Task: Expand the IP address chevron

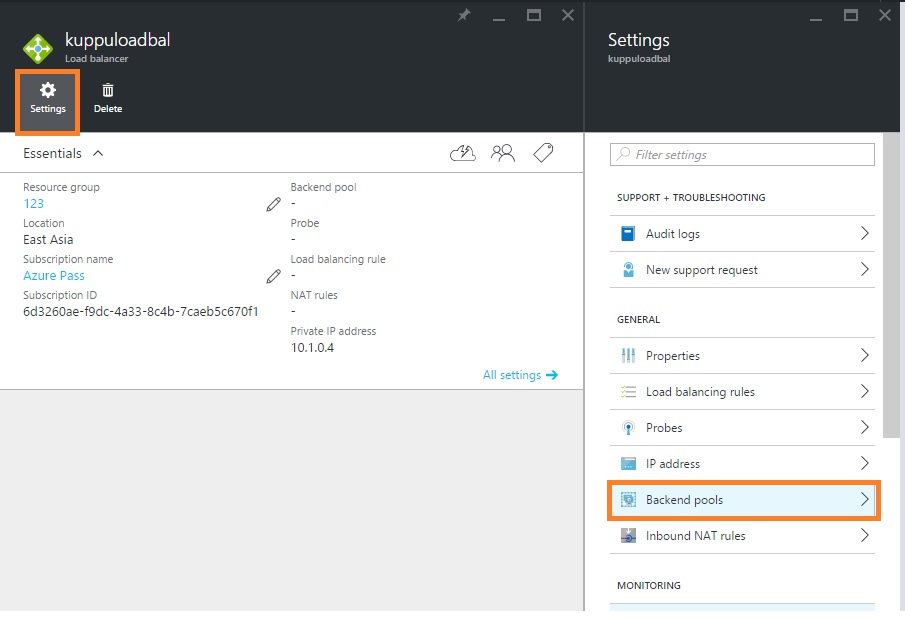Action: click(865, 464)
